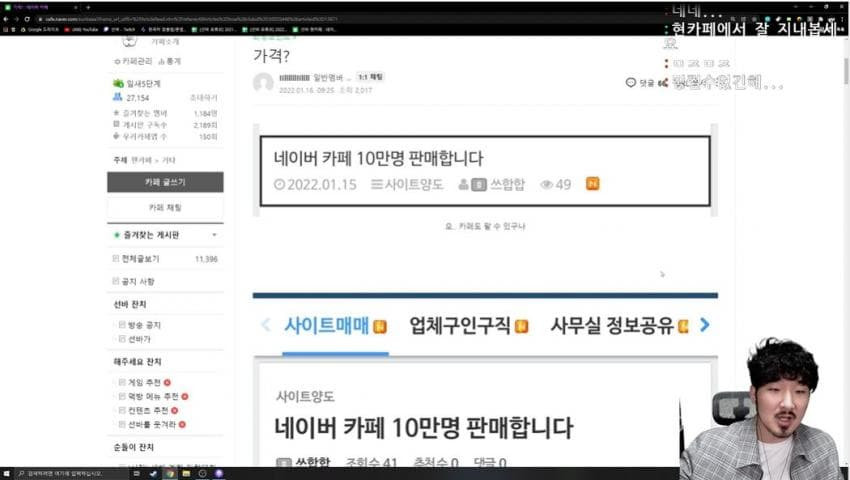The image size is (850, 480).
Task: Click the clock icon beside 2022.01.15
Action: 279,184
